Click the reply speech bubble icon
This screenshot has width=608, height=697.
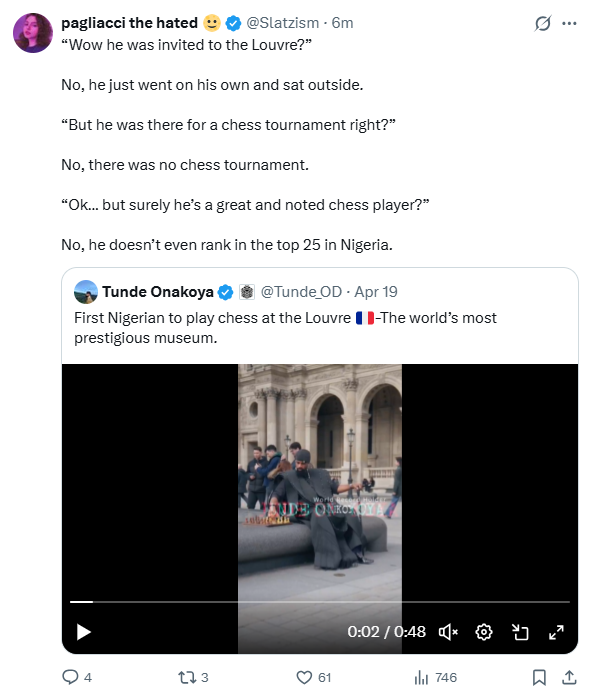pyautogui.click(x=70, y=677)
